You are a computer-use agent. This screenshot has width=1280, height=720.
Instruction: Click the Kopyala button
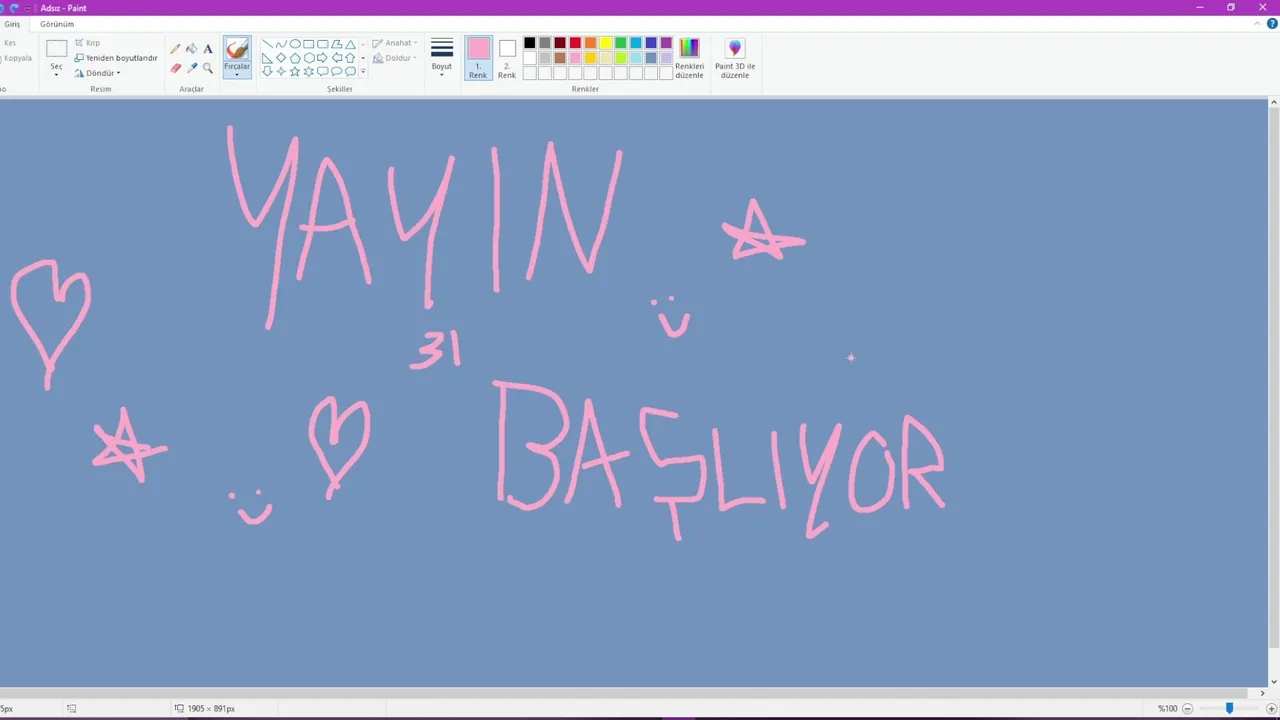pyautogui.click(x=17, y=58)
